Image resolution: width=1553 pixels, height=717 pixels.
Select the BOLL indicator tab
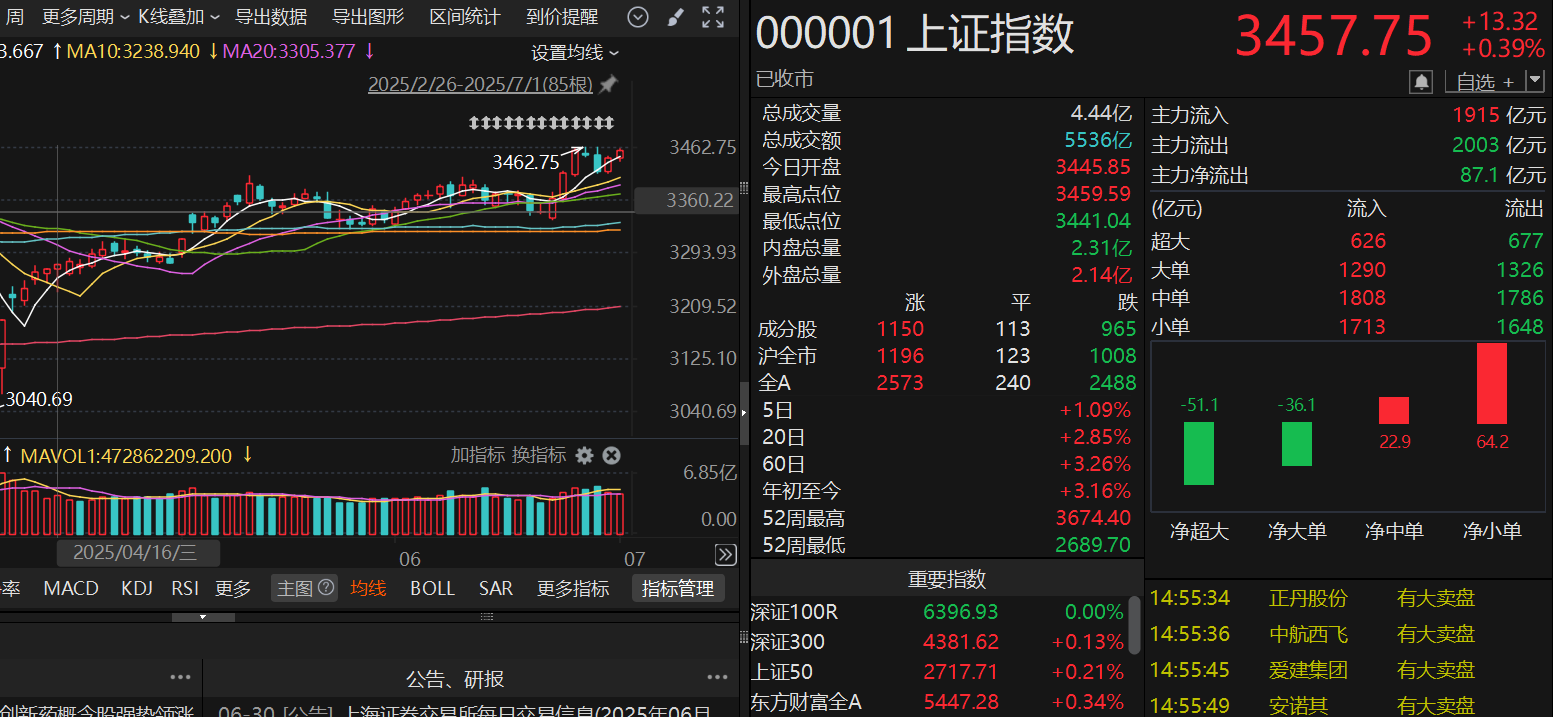coord(432,588)
